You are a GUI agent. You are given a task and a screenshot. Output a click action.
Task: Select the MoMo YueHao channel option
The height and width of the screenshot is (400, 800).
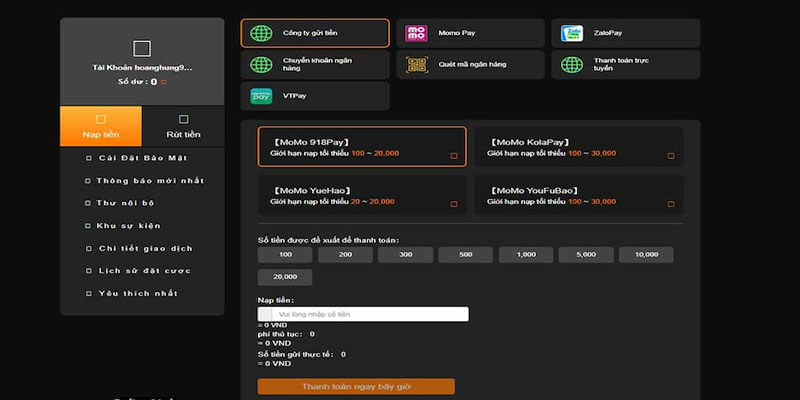click(361, 195)
